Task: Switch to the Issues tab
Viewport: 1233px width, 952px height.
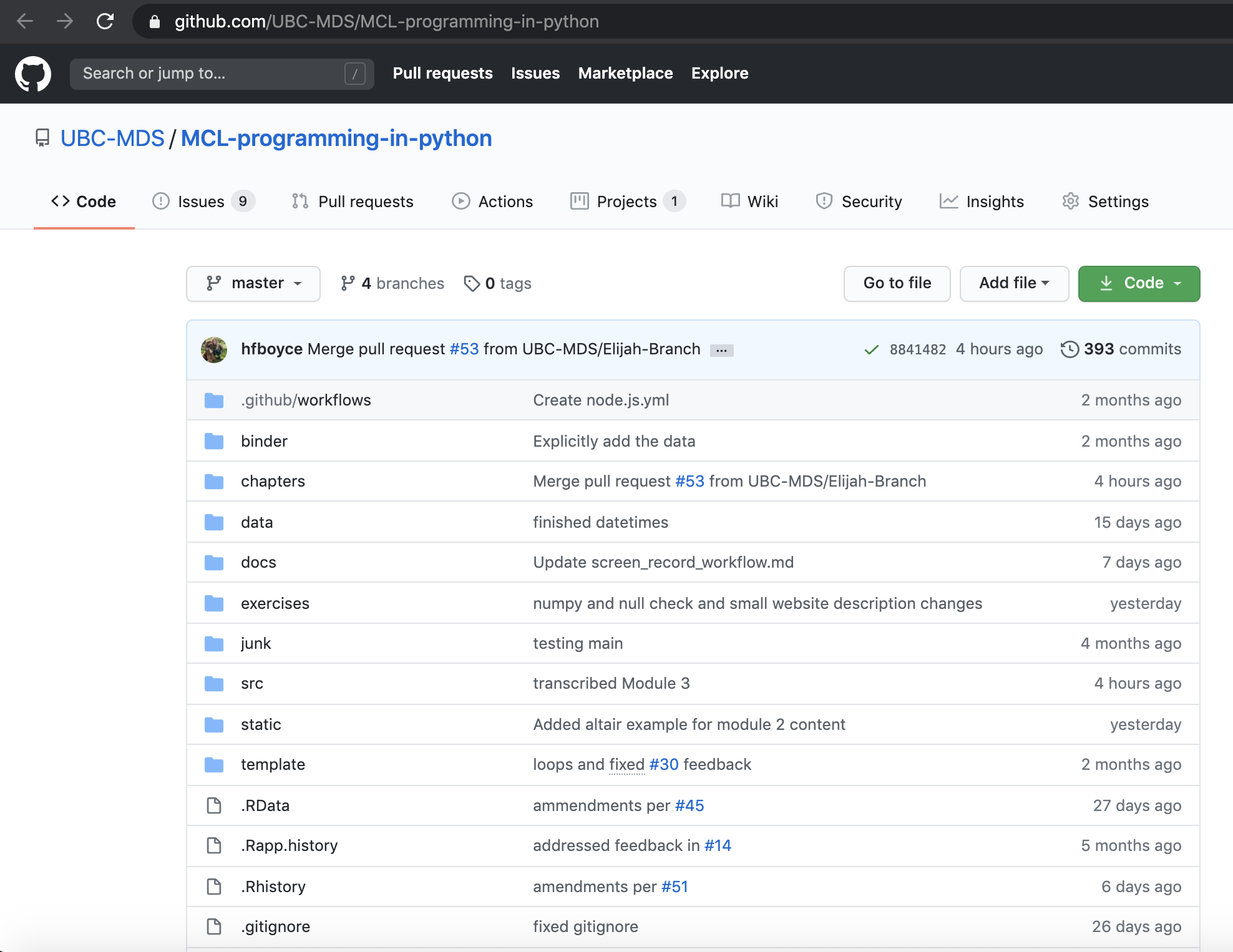Action: tap(201, 202)
